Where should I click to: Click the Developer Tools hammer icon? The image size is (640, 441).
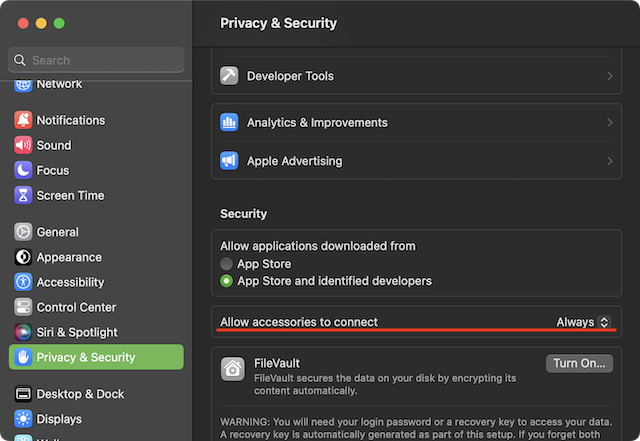coord(230,76)
